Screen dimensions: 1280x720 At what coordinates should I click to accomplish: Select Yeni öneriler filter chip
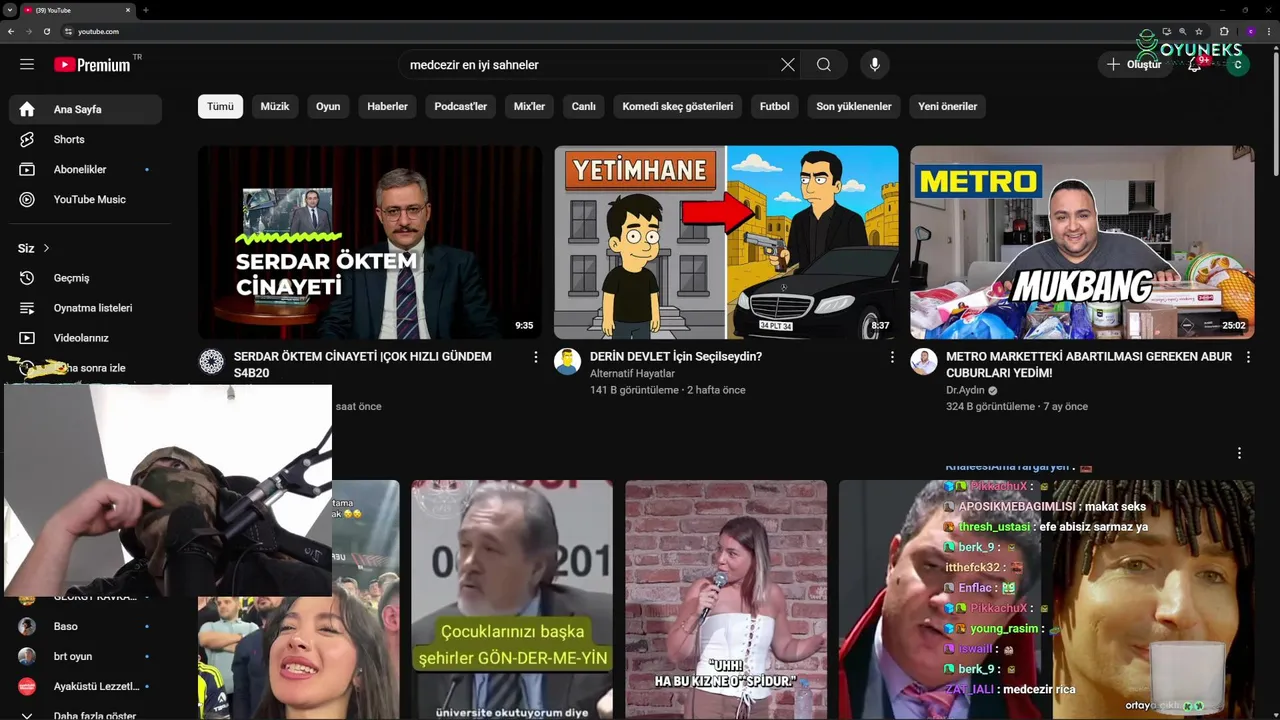[x=948, y=106]
